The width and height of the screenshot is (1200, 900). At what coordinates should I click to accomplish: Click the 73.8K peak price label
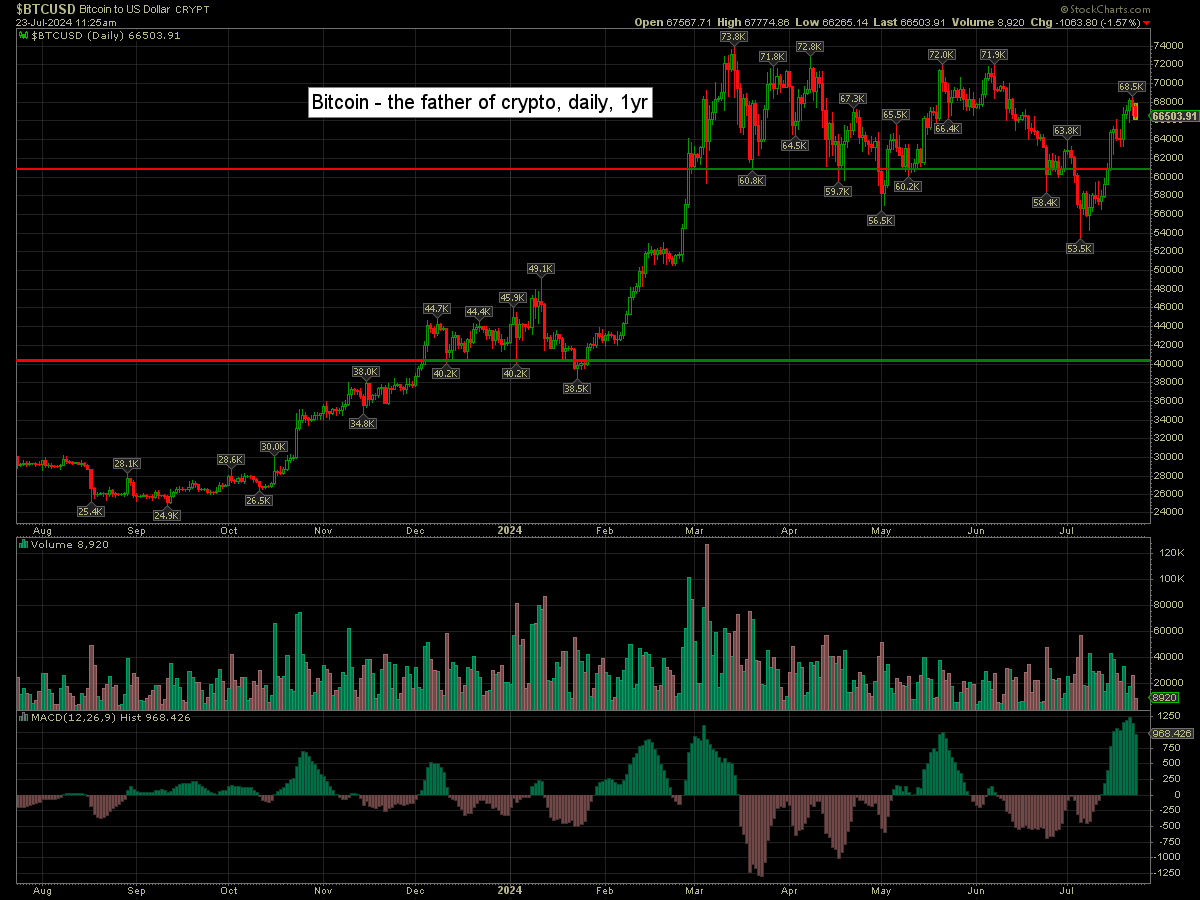[x=733, y=37]
